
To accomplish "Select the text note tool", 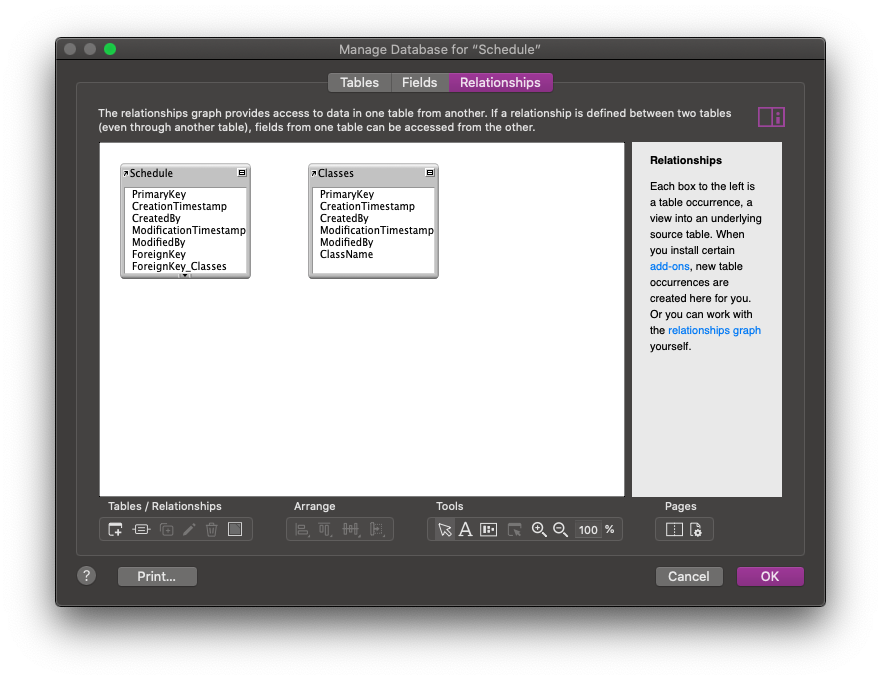I will pos(465,529).
